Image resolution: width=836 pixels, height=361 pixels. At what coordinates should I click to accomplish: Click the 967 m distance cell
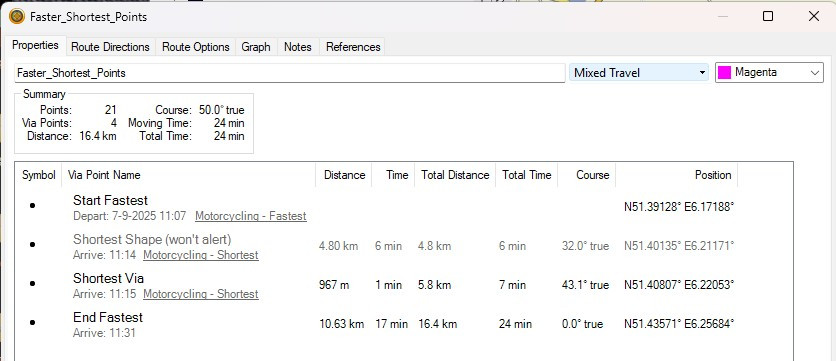[334, 285]
